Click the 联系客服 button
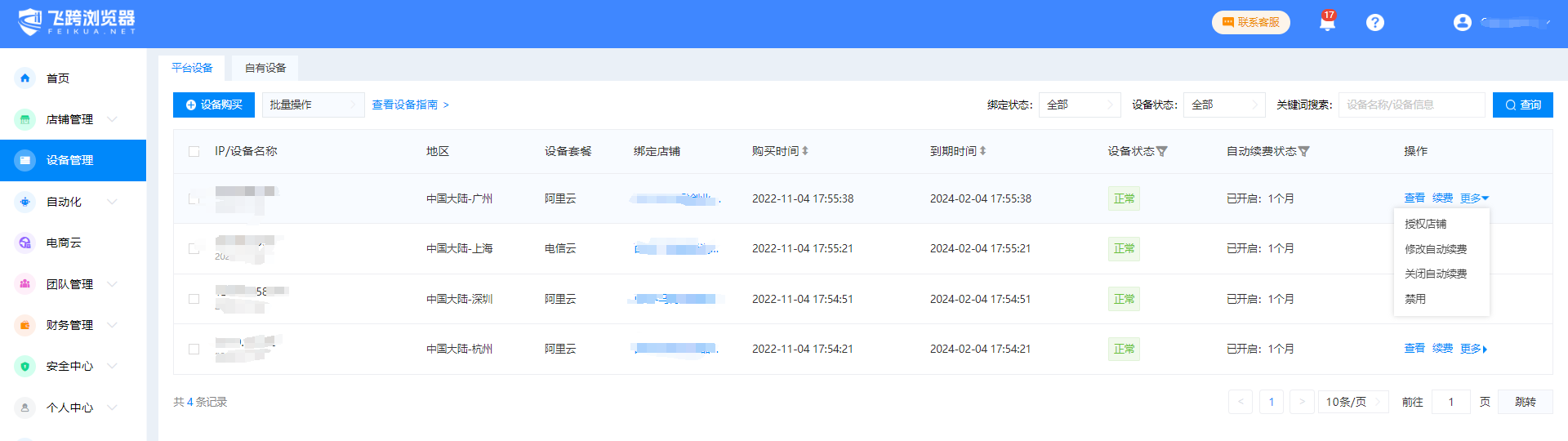Viewport: 1568px width, 441px height. pyautogui.click(x=1251, y=23)
